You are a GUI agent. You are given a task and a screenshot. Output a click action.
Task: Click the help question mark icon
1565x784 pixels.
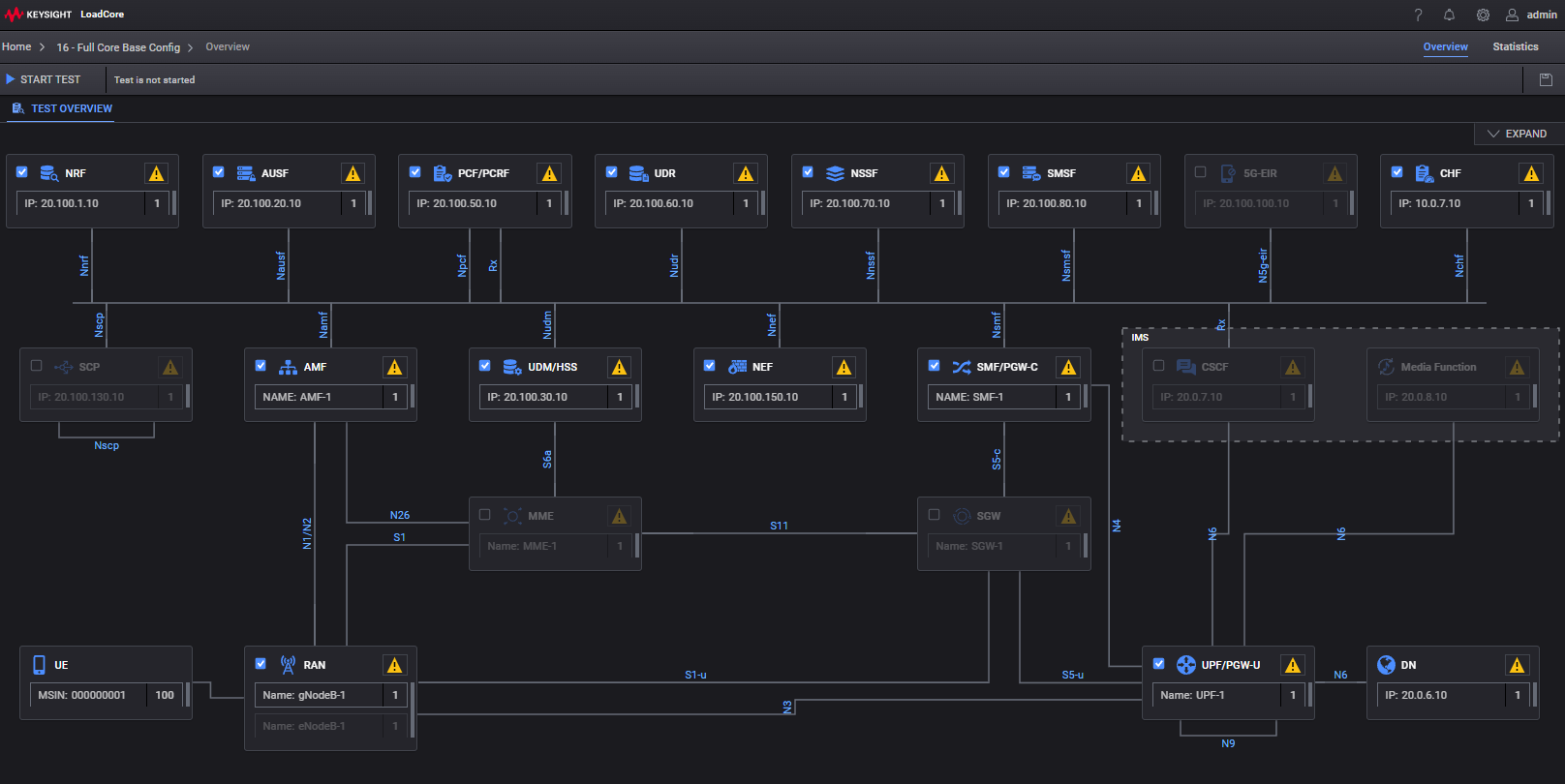pyautogui.click(x=1418, y=15)
